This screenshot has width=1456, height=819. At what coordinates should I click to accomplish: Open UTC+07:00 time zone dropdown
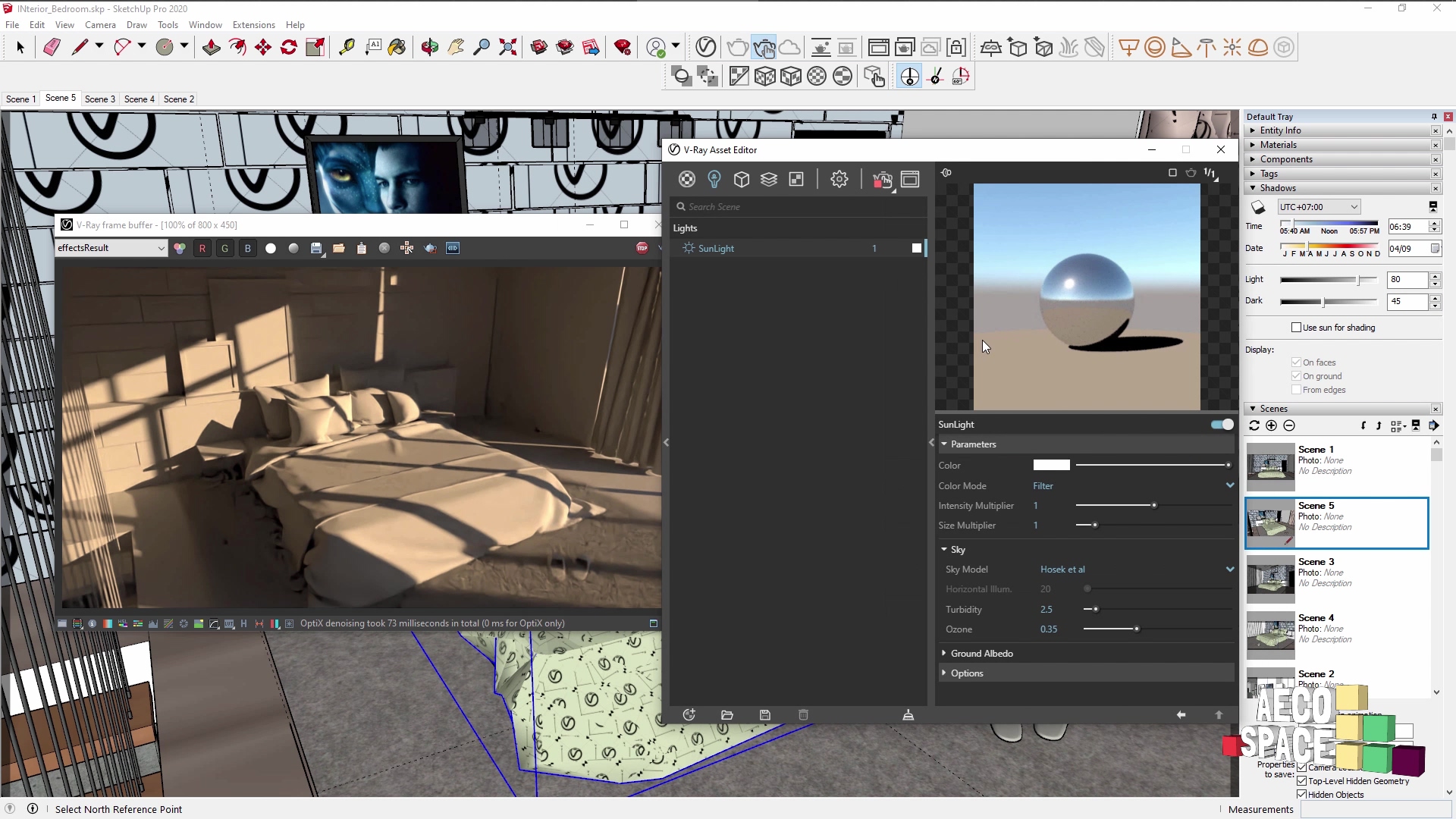tap(1319, 207)
